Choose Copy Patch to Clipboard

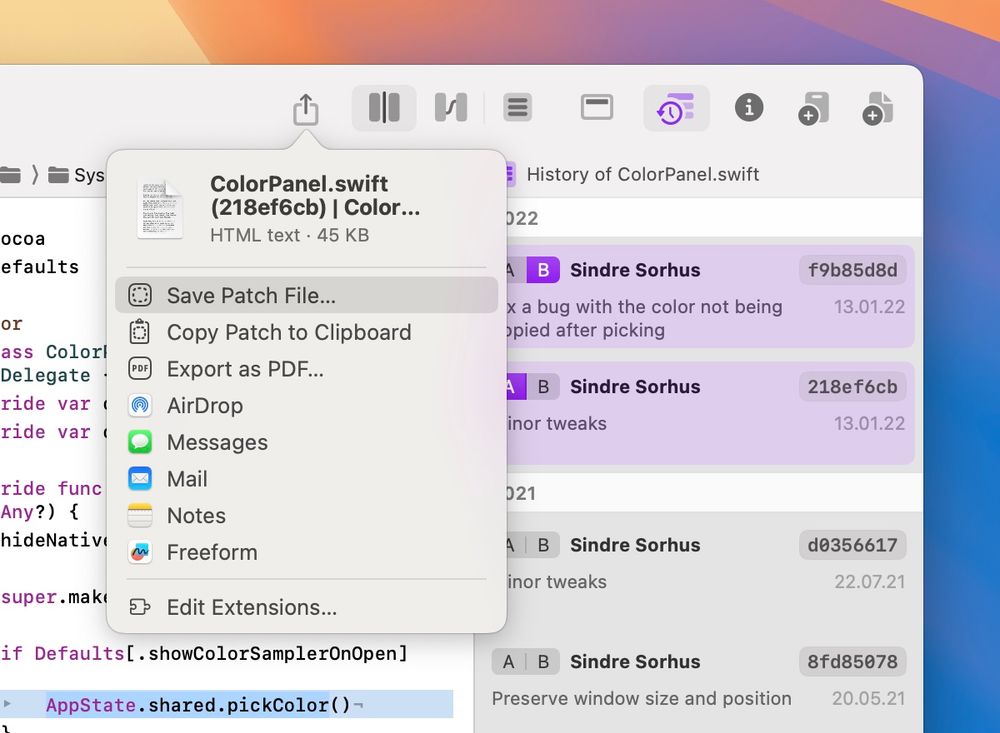pyautogui.click(x=306, y=332)
